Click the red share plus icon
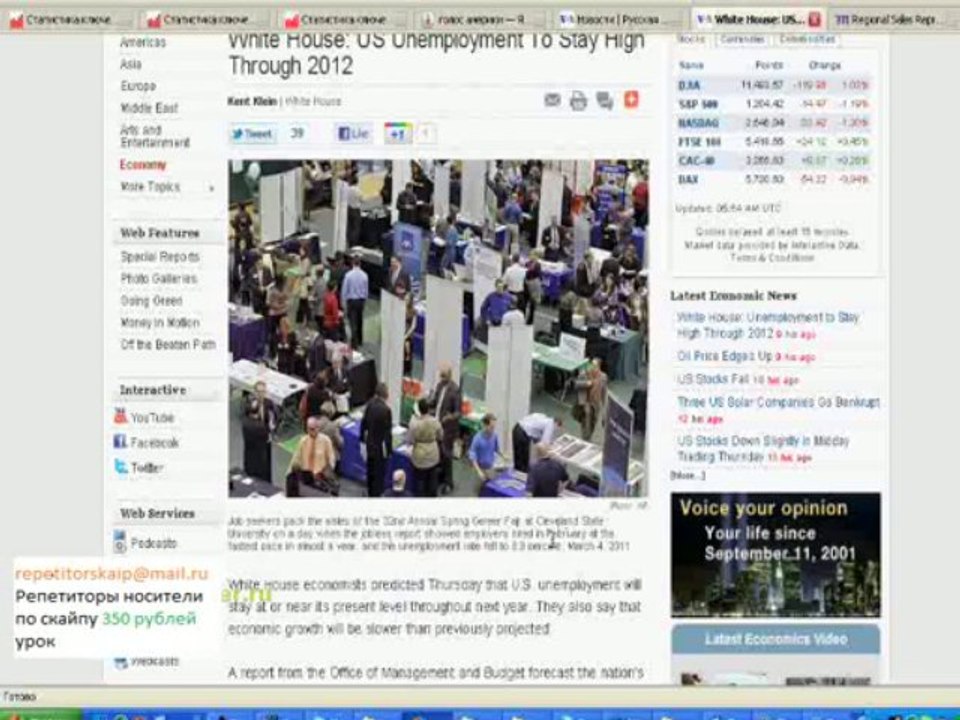Screen dimensions: 960x720 [x=631, y=99]
